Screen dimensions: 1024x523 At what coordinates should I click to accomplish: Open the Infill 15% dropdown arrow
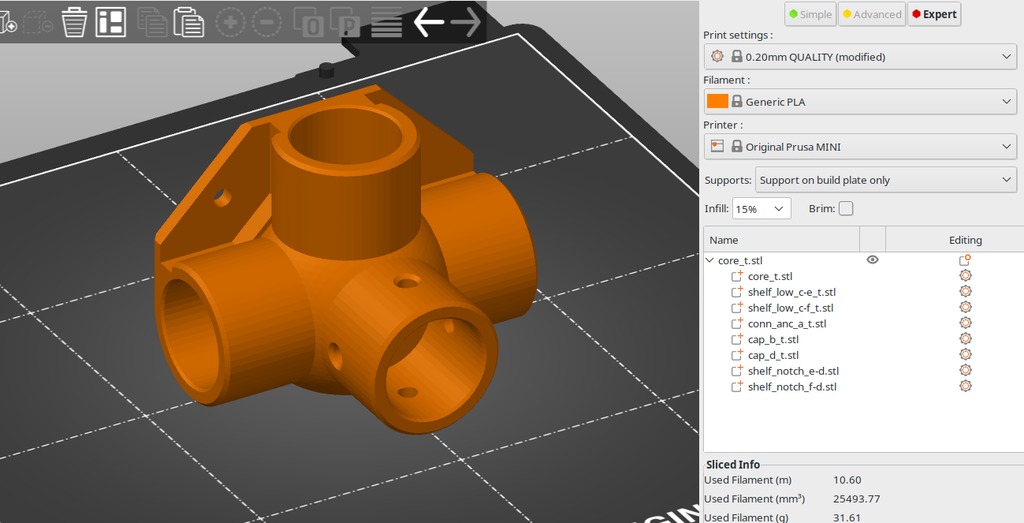click(x=778, y=208)
